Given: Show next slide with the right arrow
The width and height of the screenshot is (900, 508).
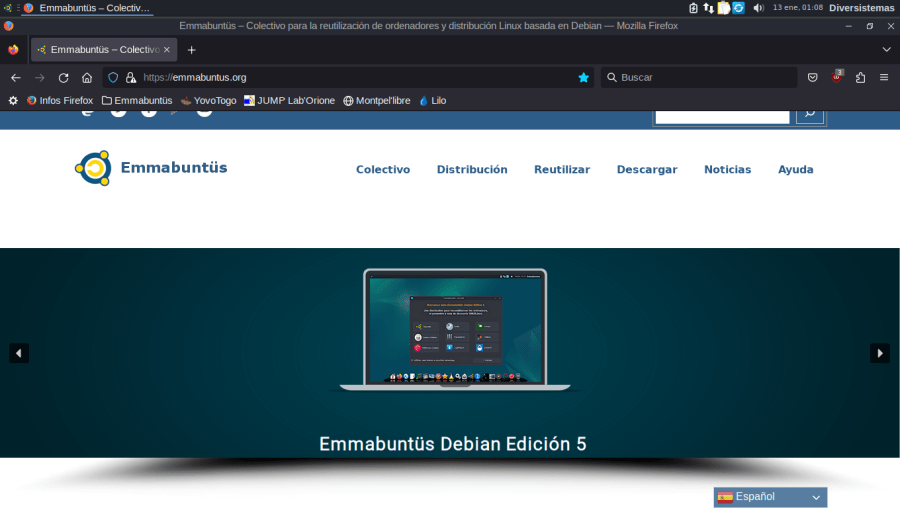Looking at the screenshot, I should 879,353.
